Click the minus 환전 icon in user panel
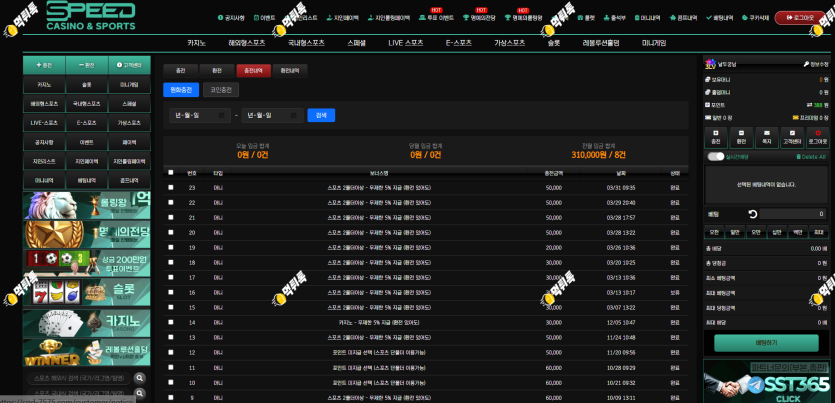Viewport: 835px width, 403px height. pyautogui.click(x=741, y=133)
